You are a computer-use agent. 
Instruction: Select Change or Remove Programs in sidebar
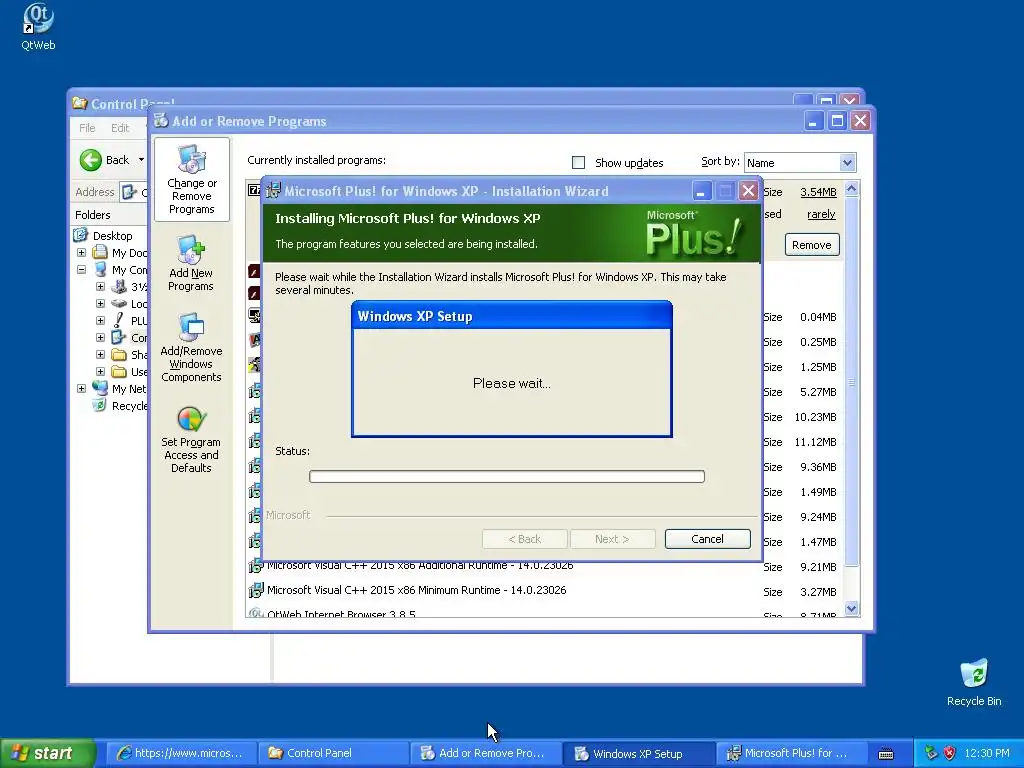(x=191, y=180)
